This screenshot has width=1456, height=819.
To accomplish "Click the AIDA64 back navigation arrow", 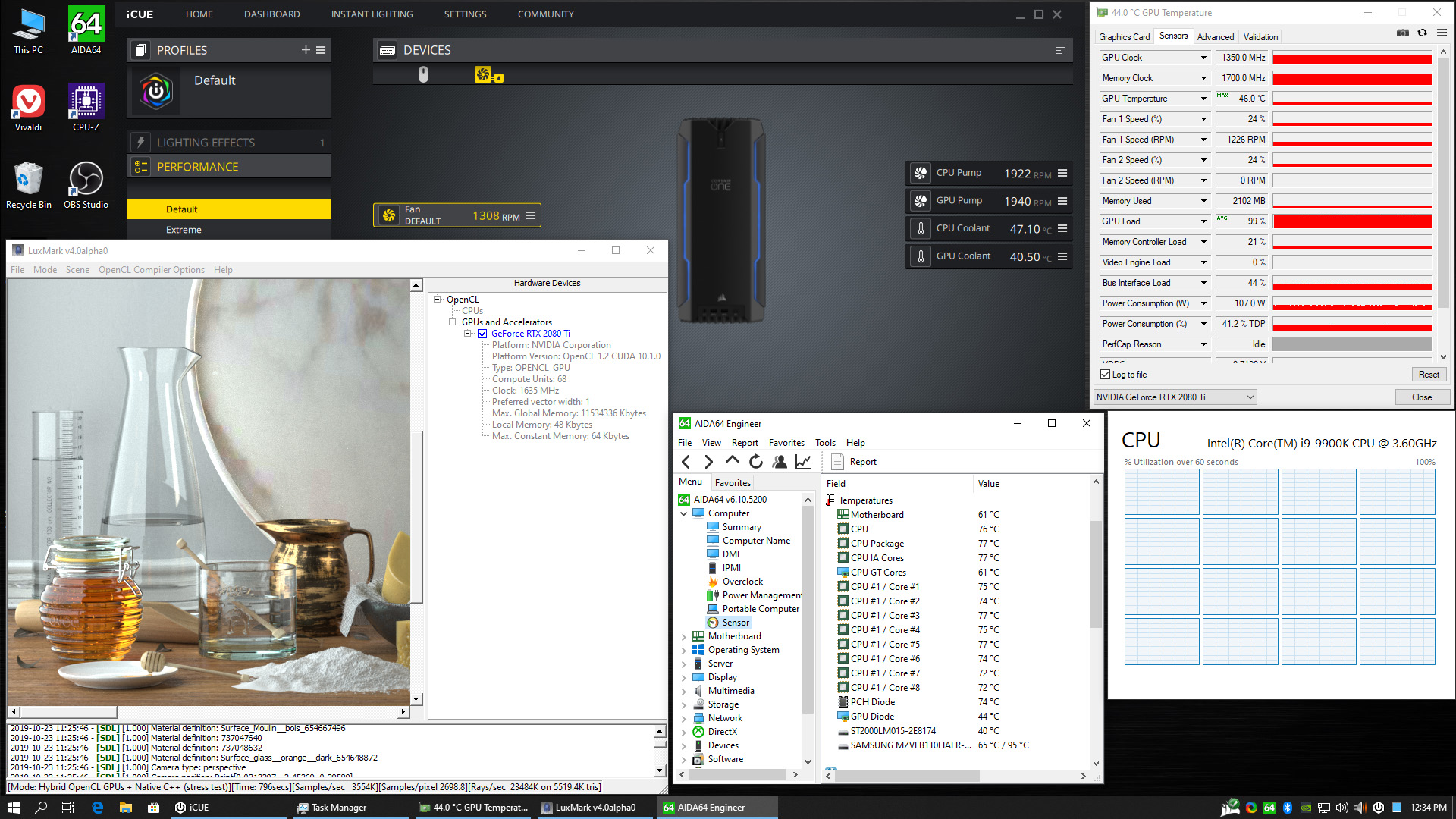I will point(686,461).
